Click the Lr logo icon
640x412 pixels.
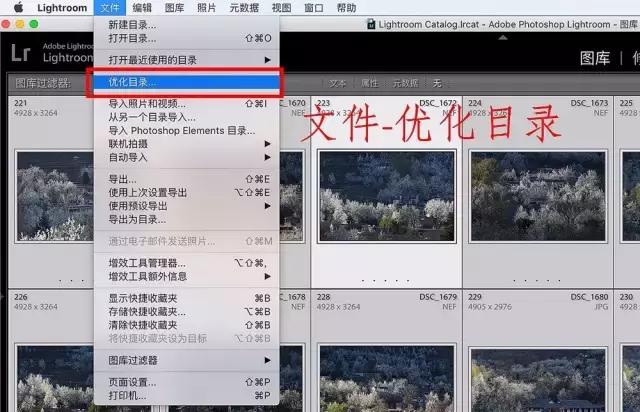point(20,53)
